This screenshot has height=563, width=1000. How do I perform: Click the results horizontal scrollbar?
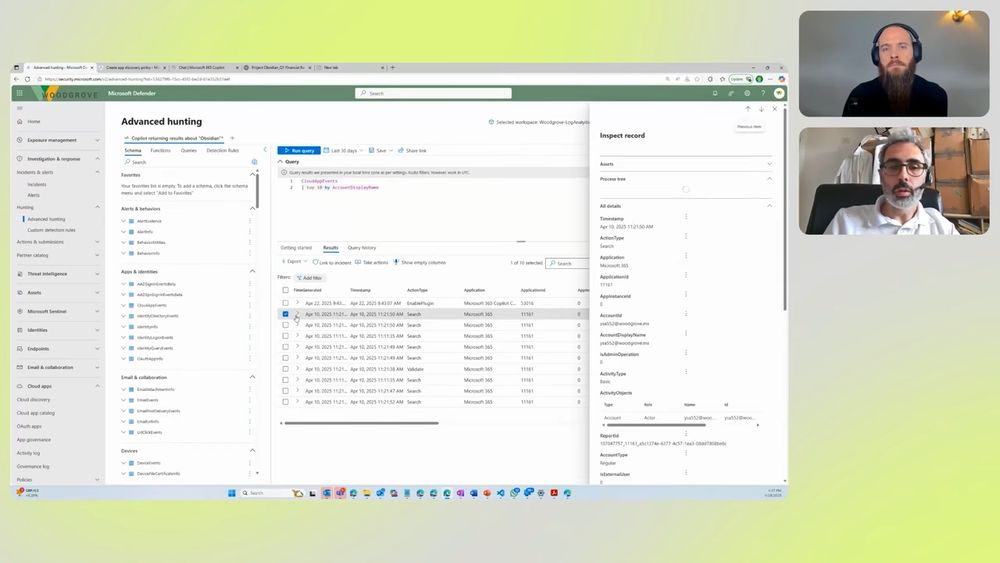(x=361, y=423)
